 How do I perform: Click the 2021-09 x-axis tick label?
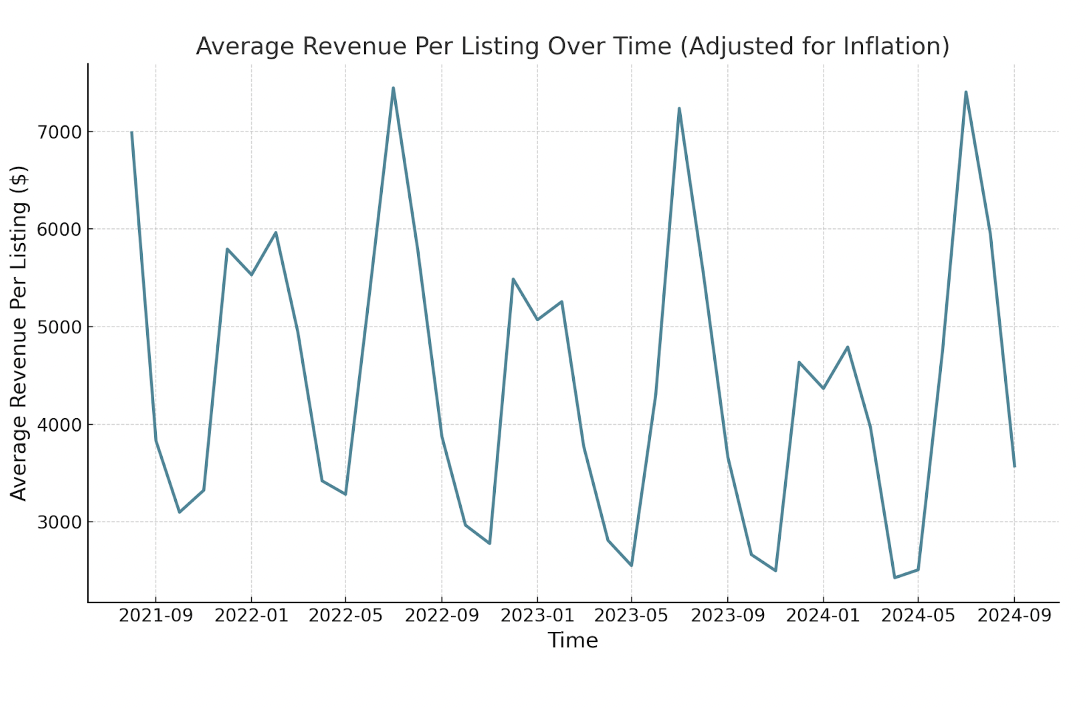click(155, 616)
